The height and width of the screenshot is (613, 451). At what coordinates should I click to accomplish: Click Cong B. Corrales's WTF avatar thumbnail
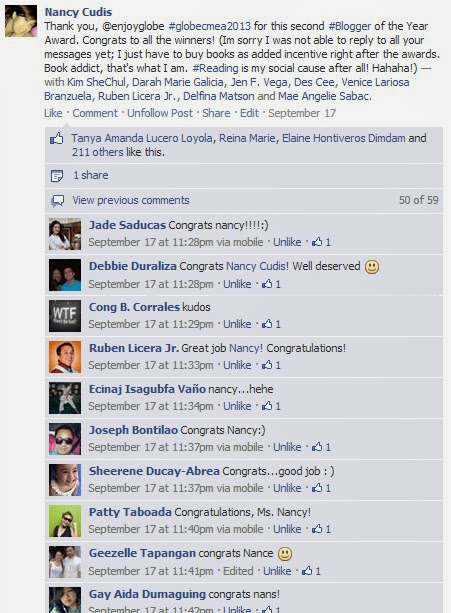pyautogui.click(x=65, y=316)
